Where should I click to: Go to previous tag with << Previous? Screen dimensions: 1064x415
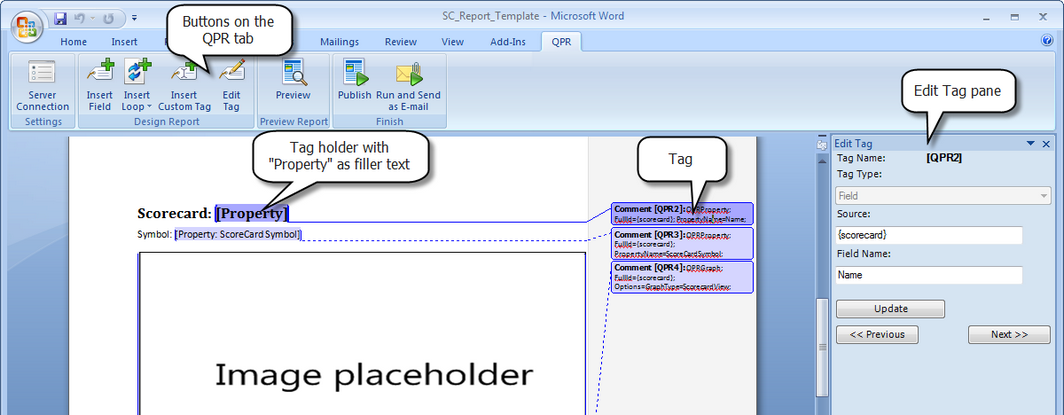pyautogui.click(x=877, y=334)
